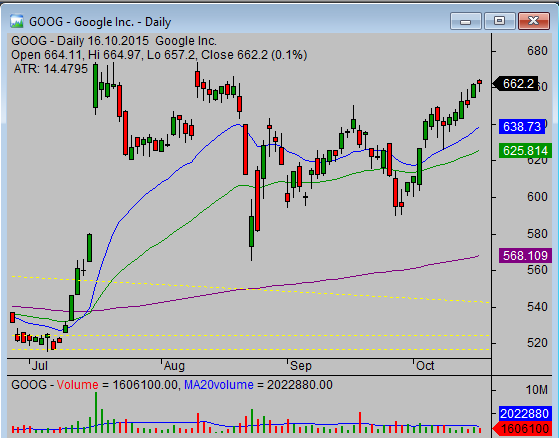
Task: Click the red 'Volume' label in volume pane
Action: 77,385
